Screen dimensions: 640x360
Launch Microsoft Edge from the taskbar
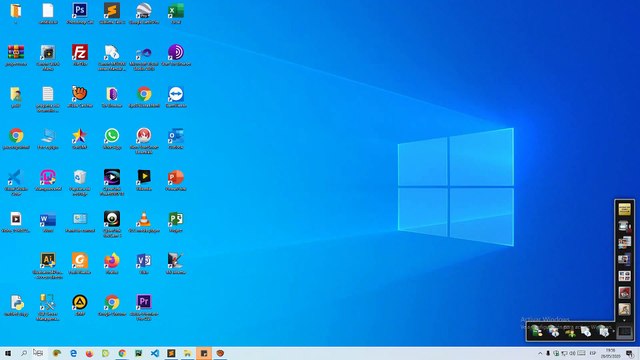point(73,353)
